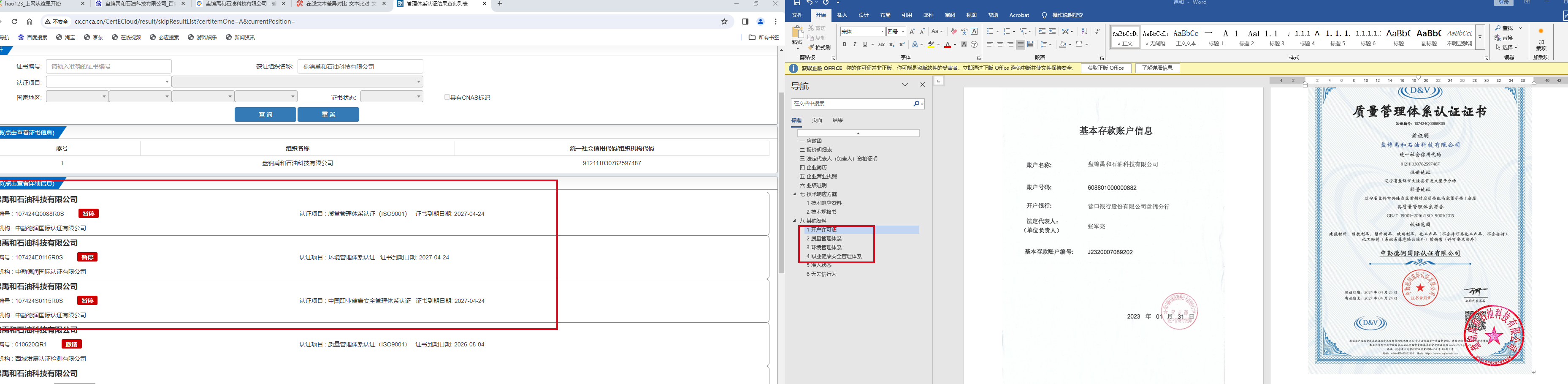Viewport: 1568px width, 384px height.
Task: Click the 了解详细信息 button
Action: coord(1158,68)
